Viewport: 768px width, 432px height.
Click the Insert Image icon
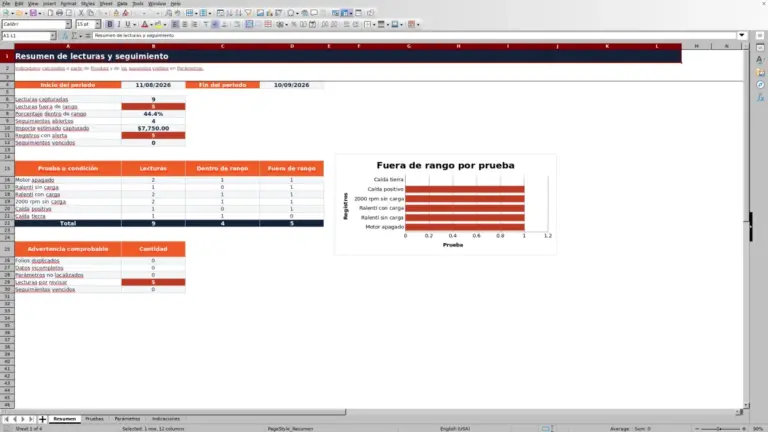[260, 13]
